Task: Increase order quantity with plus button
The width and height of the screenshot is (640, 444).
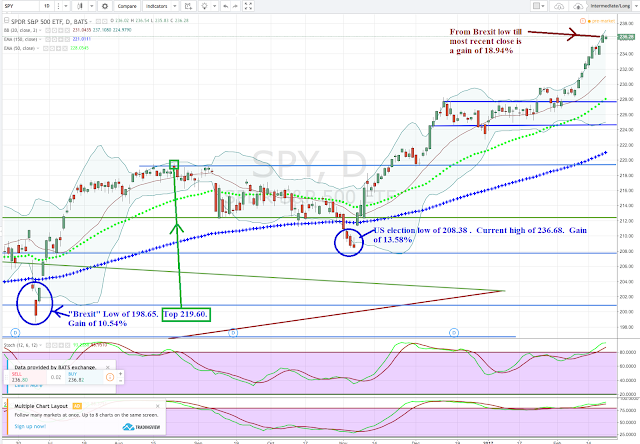Action: point(120,374)
